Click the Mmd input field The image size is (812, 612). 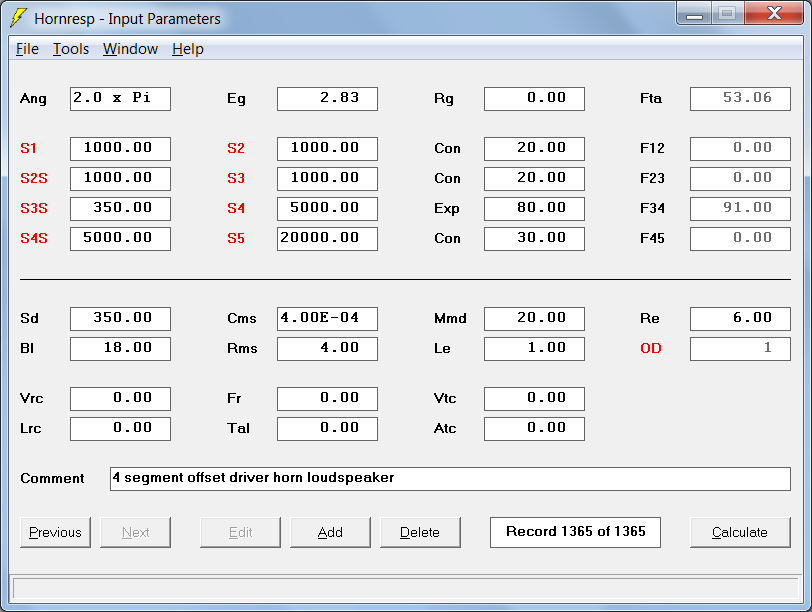tap(534, 318)
